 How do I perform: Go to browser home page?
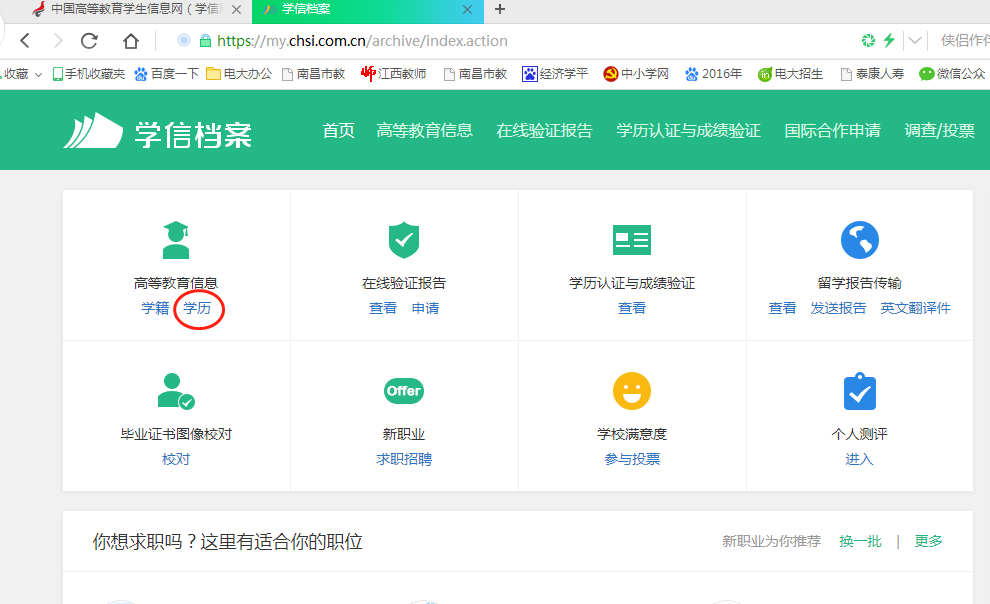pos(131,41)
